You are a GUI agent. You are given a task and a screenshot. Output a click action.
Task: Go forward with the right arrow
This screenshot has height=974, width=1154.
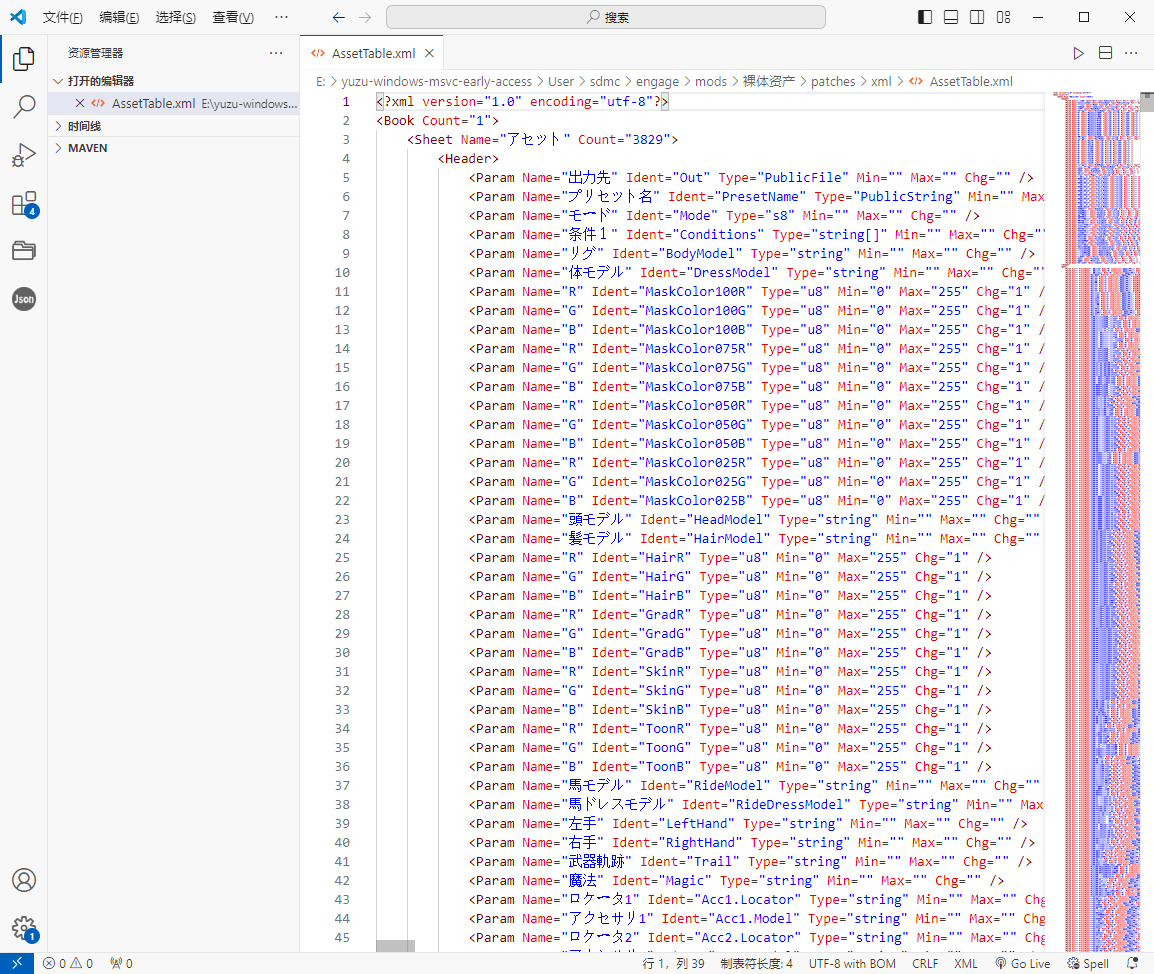click(365, 17)
